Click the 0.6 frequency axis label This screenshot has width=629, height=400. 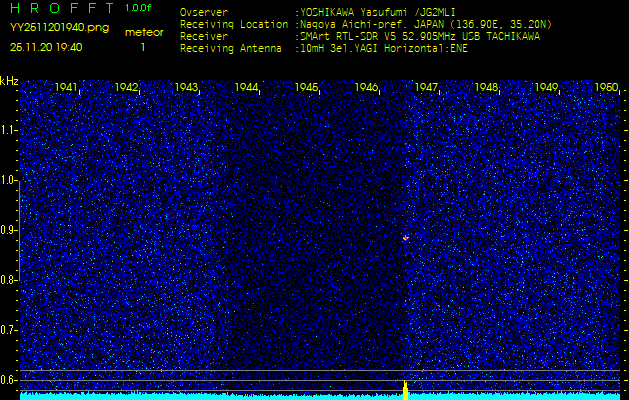tap(9, 380)
